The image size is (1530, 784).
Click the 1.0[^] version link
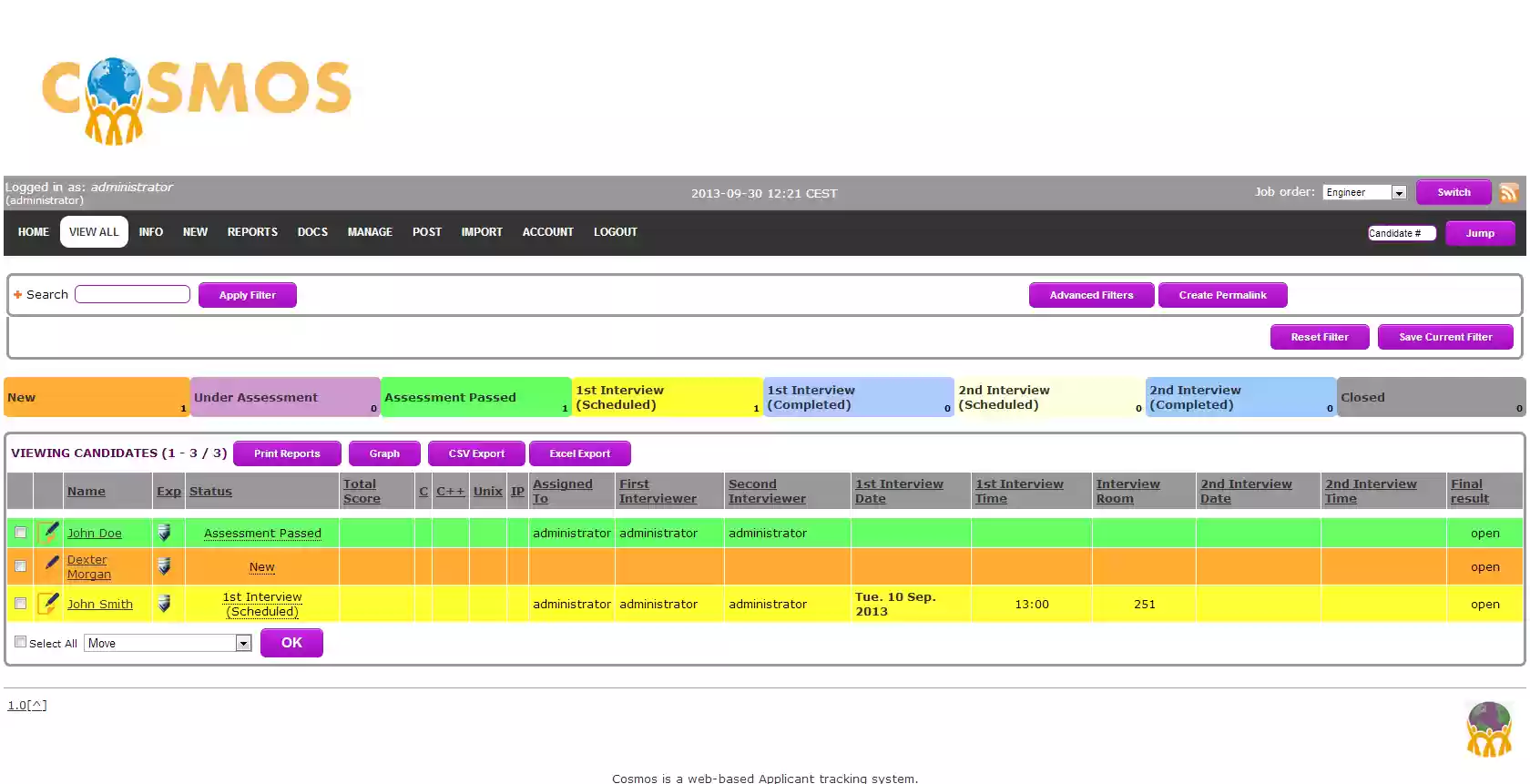pos(27,705)
